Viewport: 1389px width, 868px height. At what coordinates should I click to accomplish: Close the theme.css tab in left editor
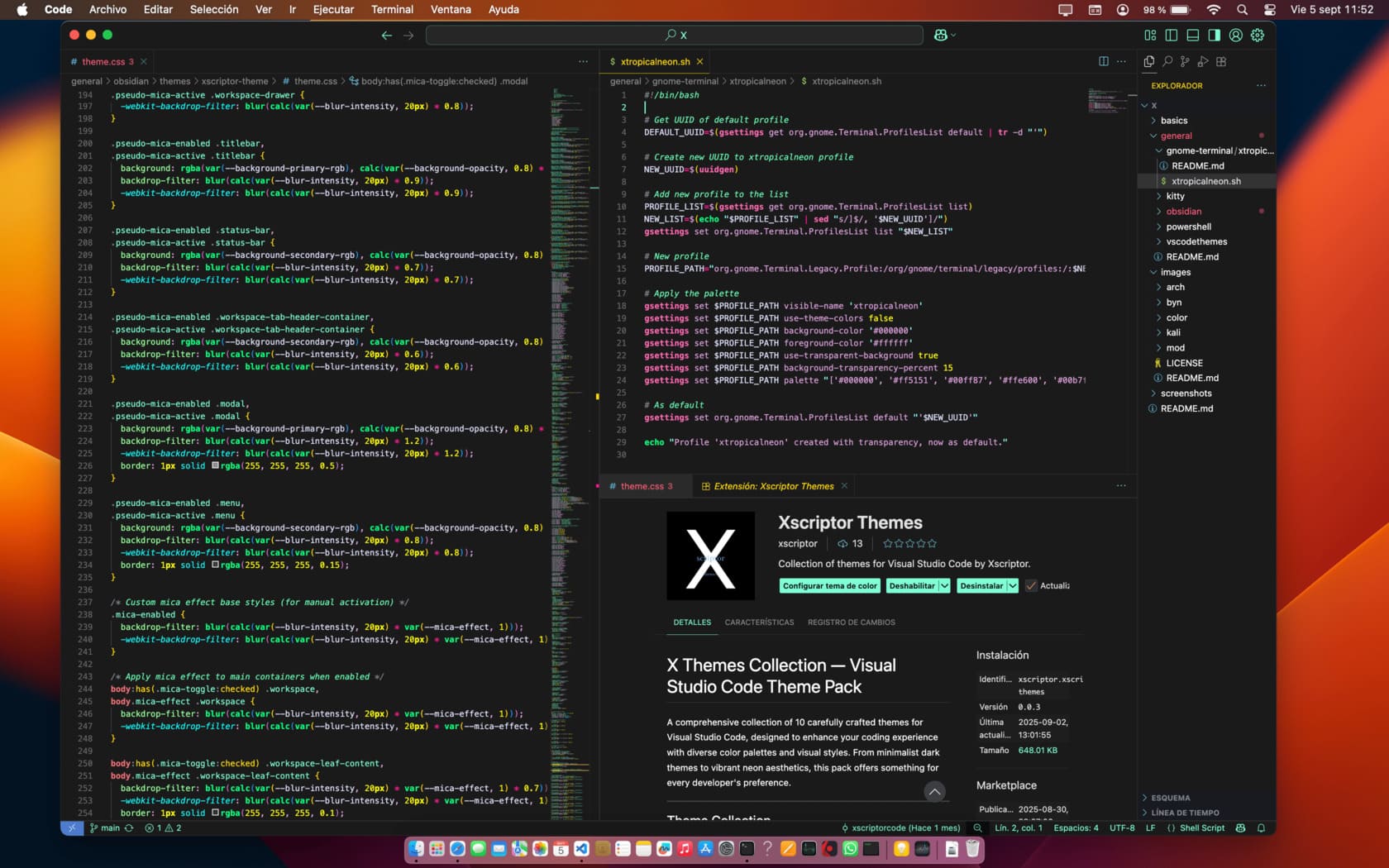point(144,61)
